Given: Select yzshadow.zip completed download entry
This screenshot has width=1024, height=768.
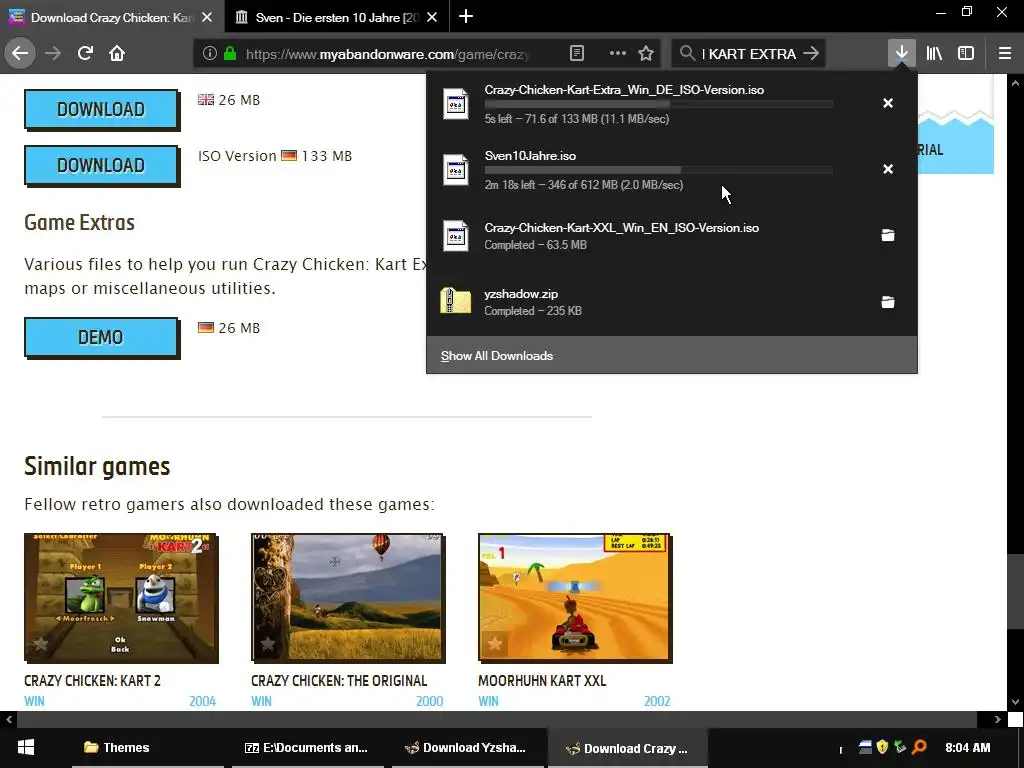Looking at the screenshot, I should (x=671, y=302).
